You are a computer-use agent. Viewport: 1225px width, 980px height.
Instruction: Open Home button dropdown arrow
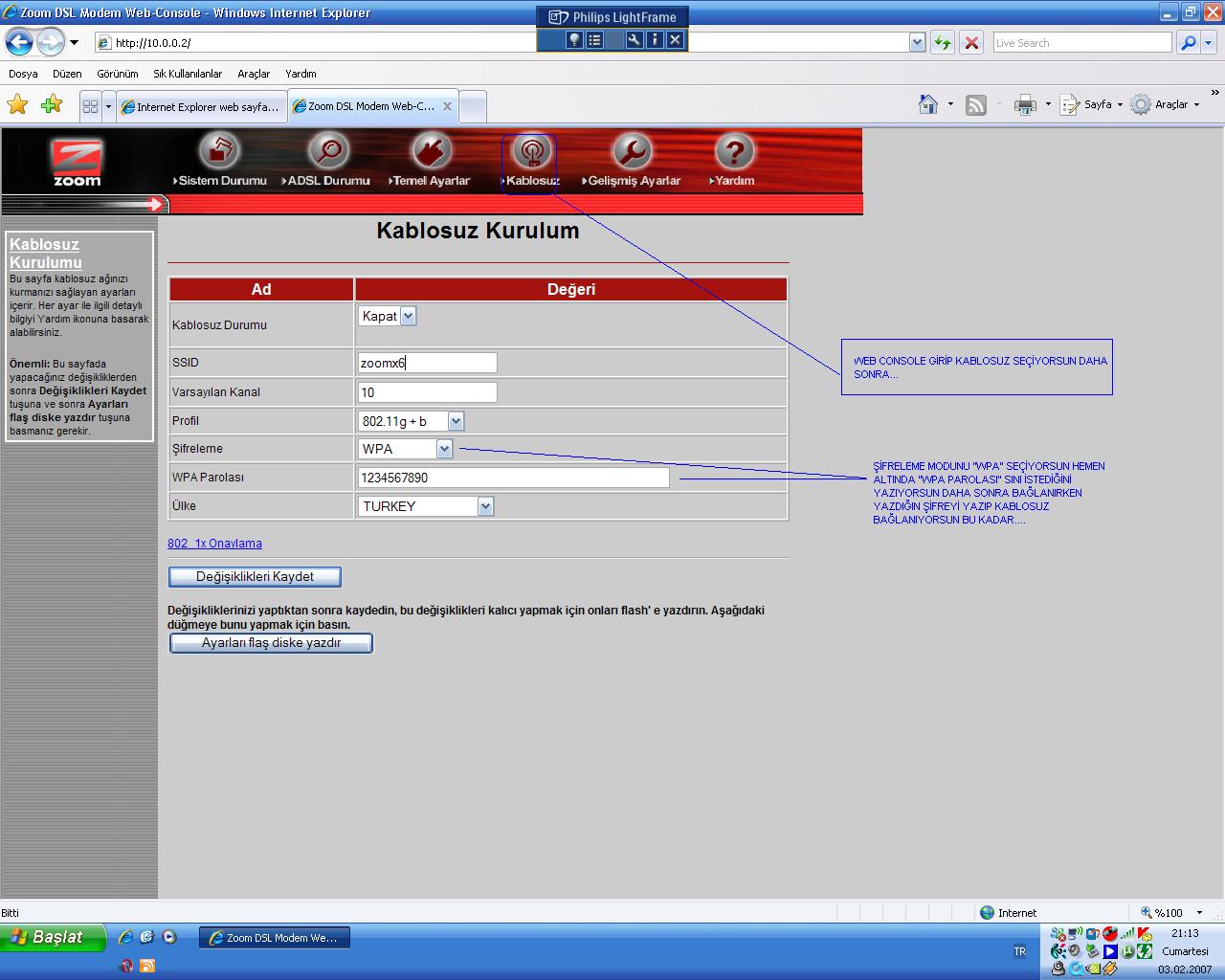[x=949, y=104]
